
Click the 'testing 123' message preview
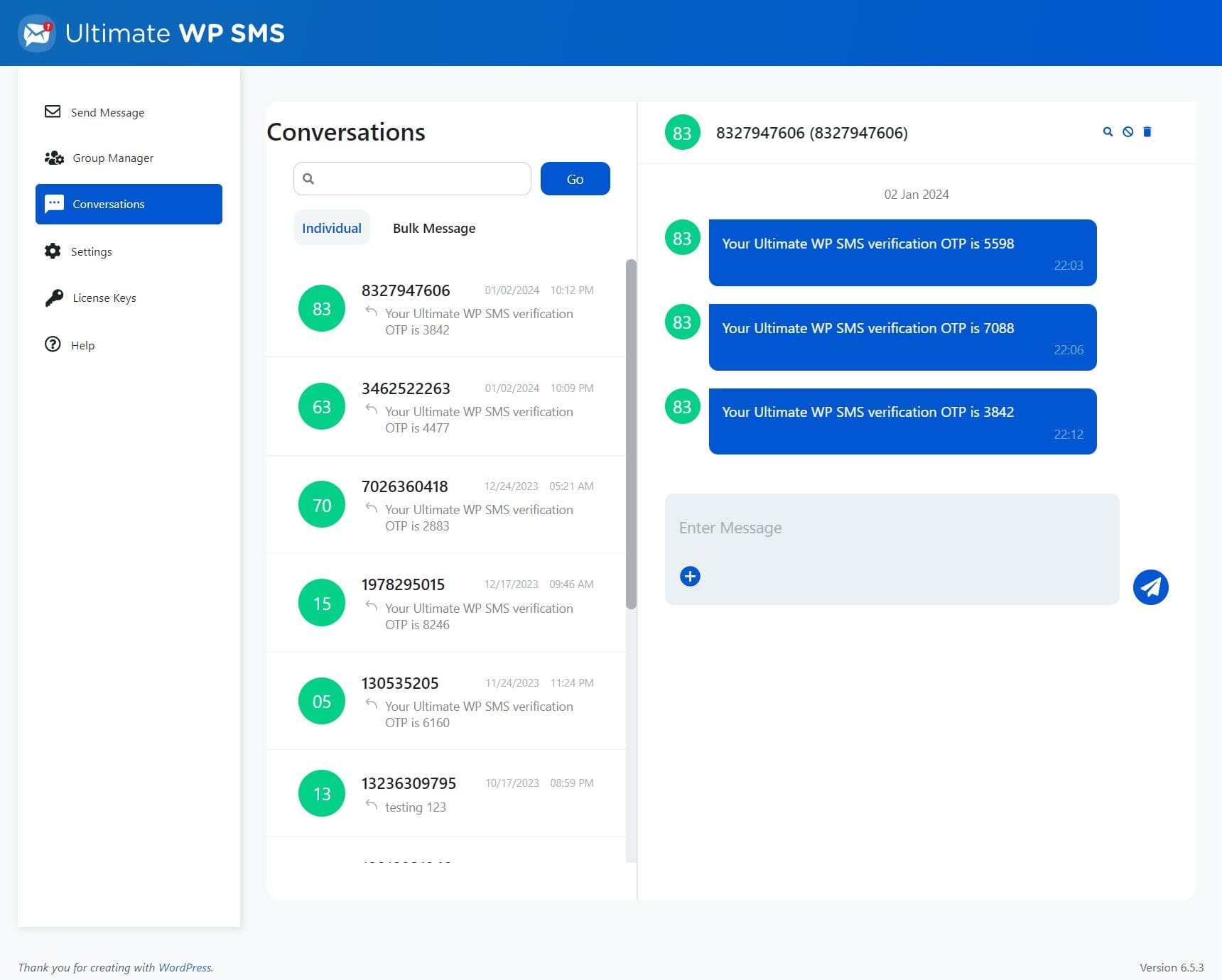click(x=416, y=807)
